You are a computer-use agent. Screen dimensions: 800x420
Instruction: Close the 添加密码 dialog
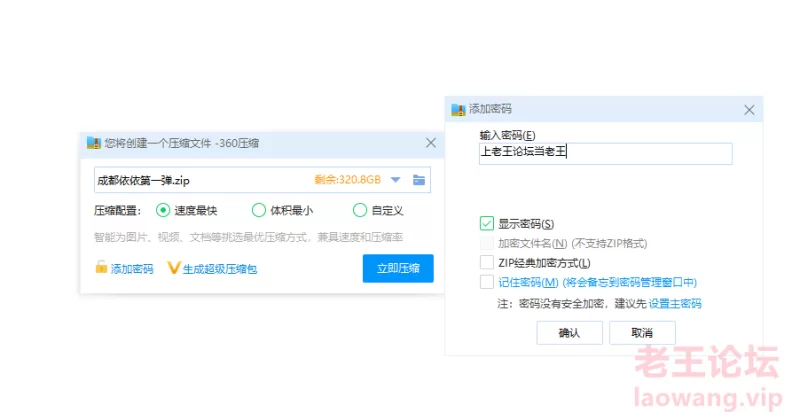[749, 110]
